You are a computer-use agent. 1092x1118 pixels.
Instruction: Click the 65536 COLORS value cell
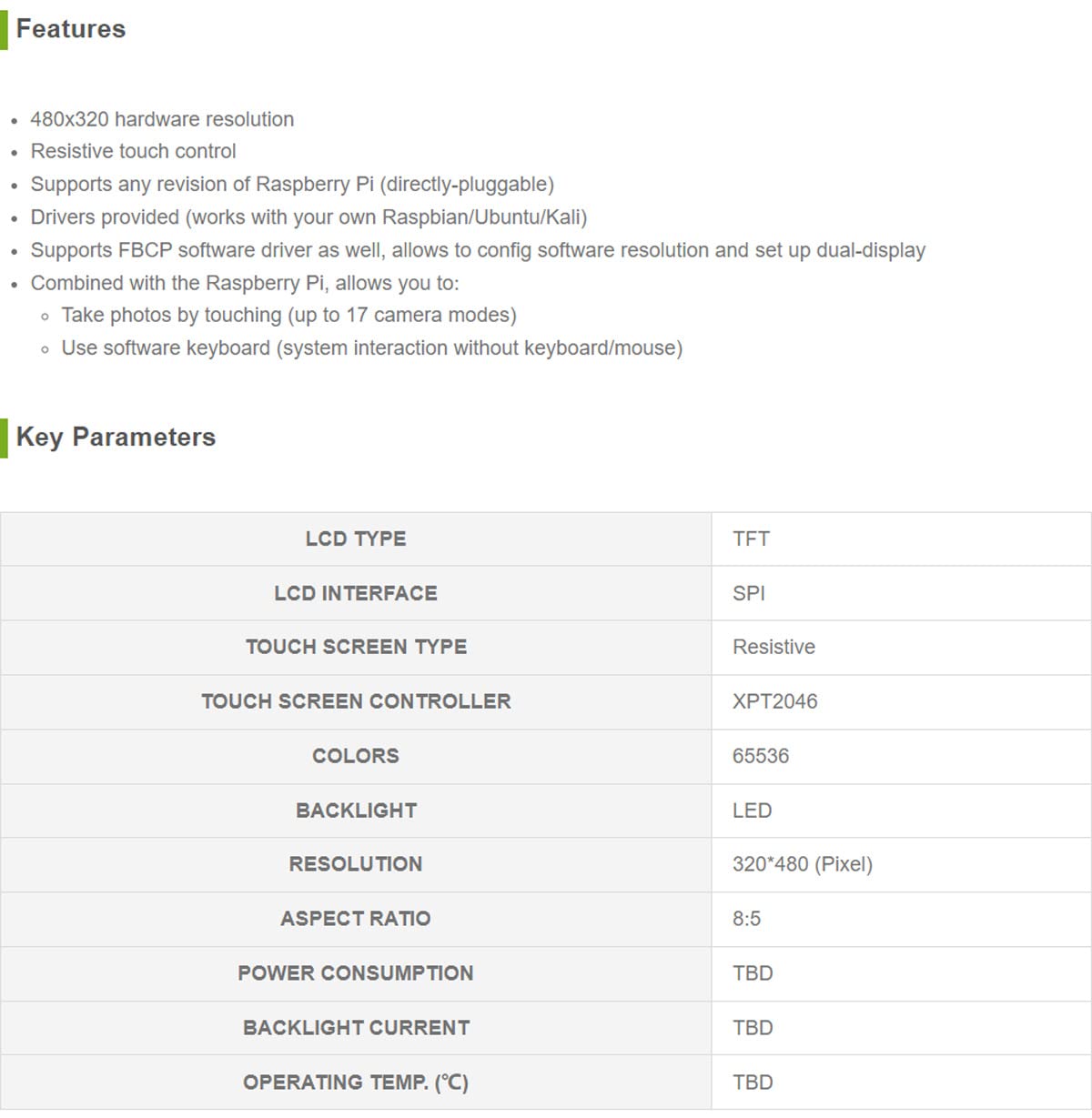761,756
